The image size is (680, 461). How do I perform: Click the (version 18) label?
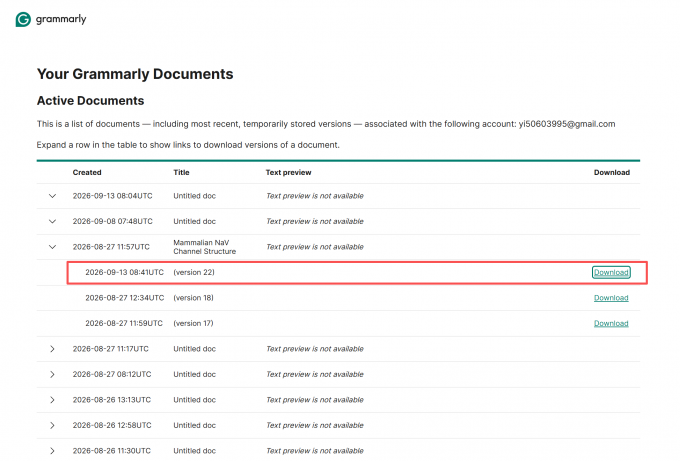click(193, 298)
